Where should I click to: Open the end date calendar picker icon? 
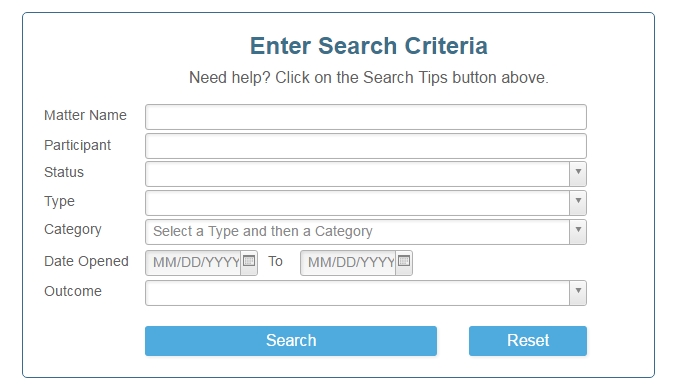pyautogui.click(x=404, y=261)
